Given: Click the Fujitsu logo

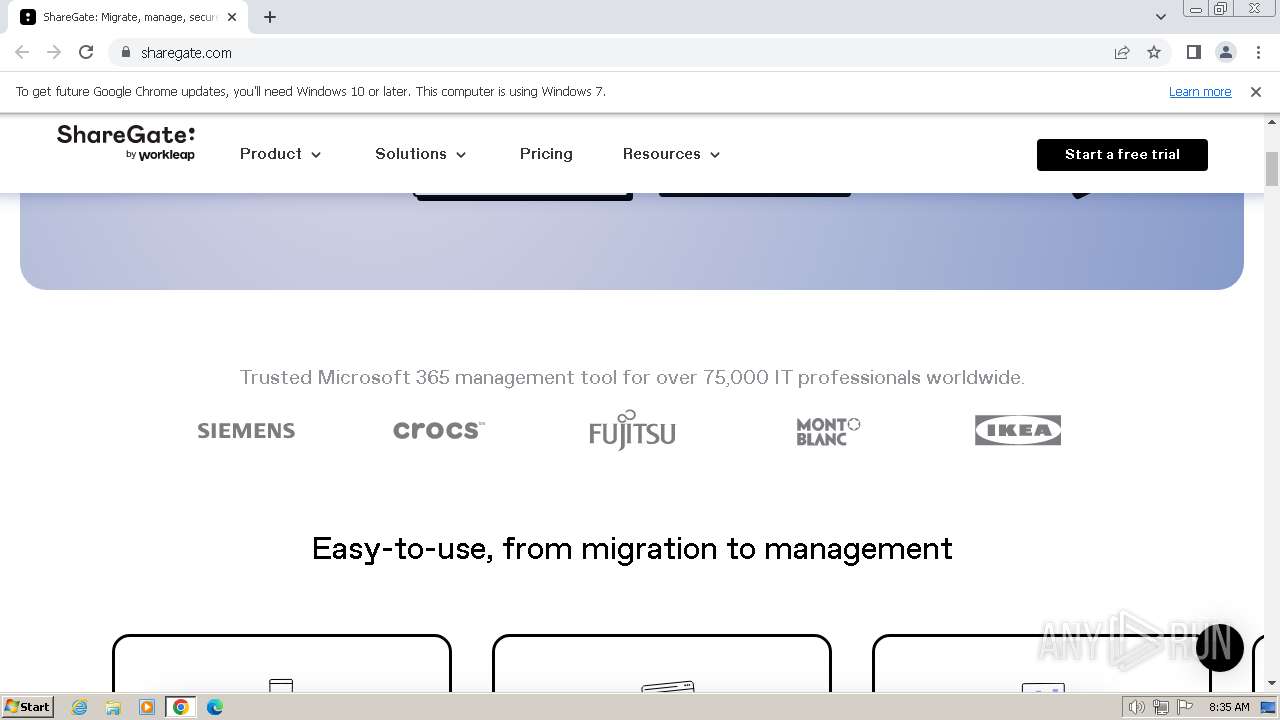Looking at the screenshot, I should coord(632,430).
